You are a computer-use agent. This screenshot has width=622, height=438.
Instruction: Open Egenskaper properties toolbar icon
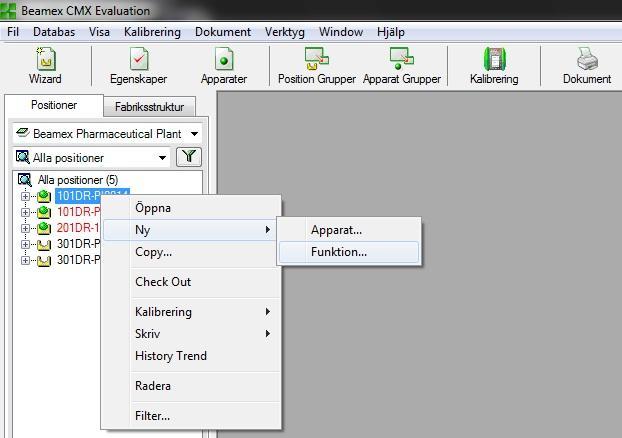[138, 65]
